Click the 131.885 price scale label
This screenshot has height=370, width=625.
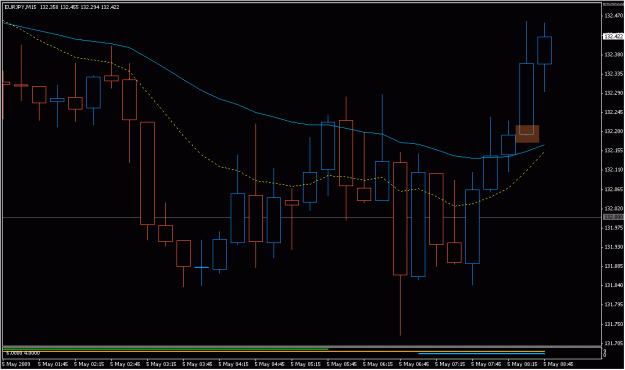click(614, 266)
